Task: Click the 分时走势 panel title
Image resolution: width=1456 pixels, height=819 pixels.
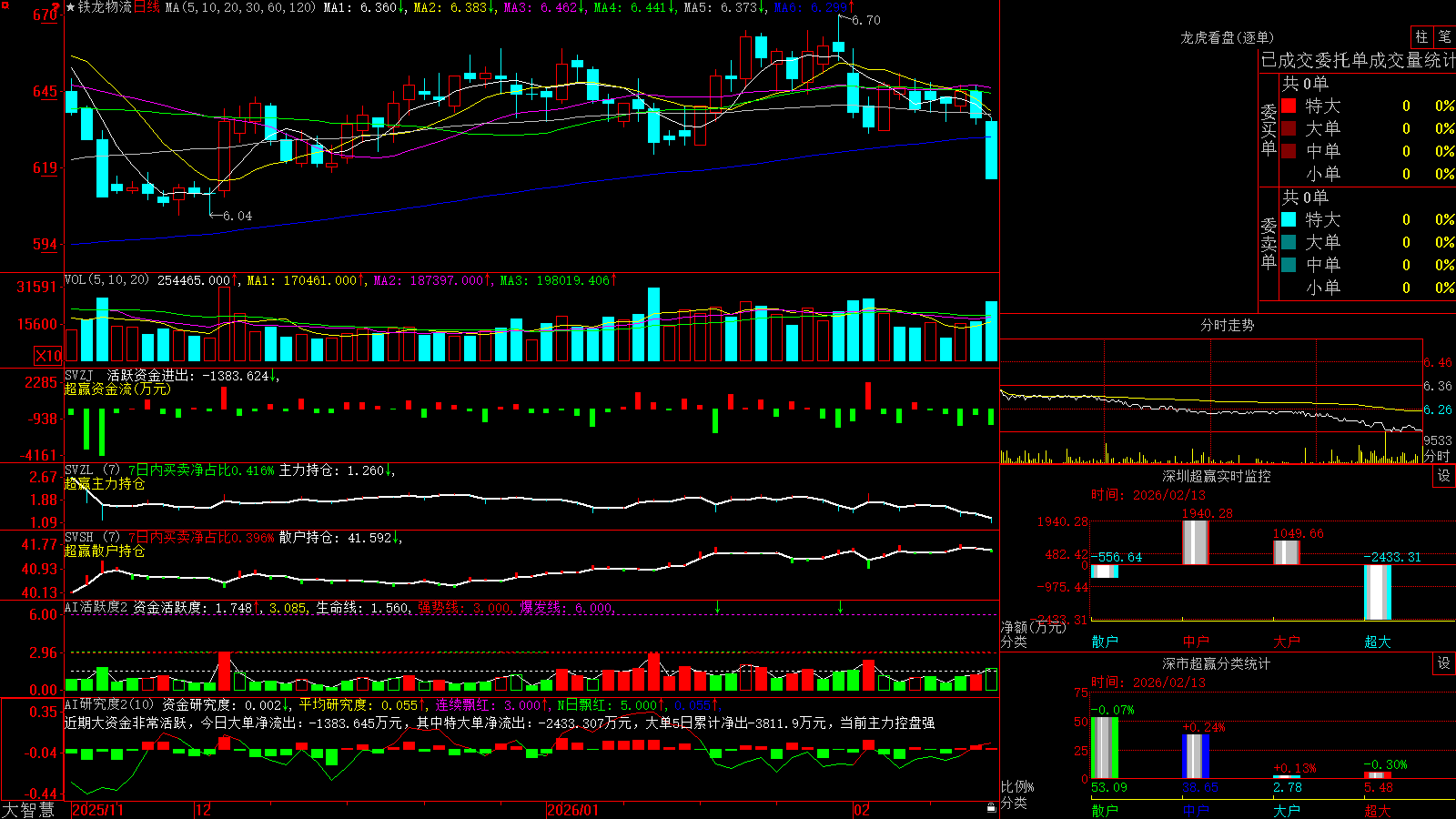Action: (1228, 325)
